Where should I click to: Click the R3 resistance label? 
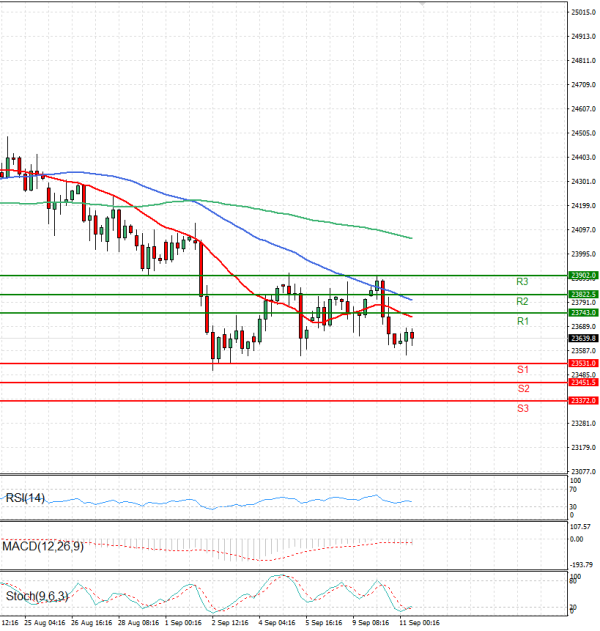522,282
